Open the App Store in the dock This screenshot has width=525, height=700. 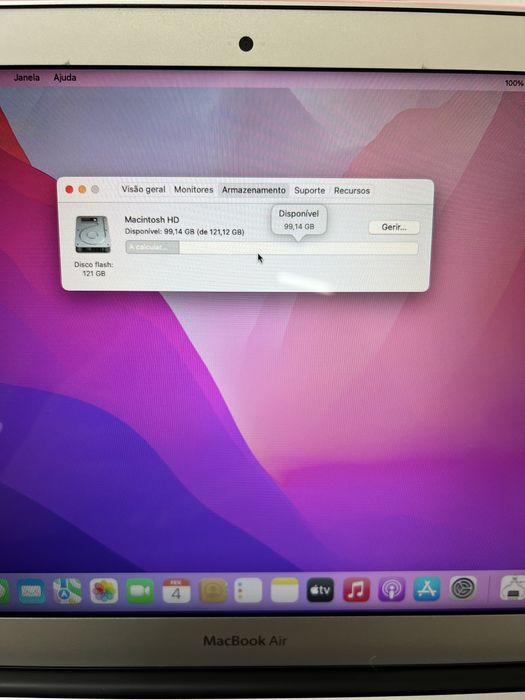(427, 588)
